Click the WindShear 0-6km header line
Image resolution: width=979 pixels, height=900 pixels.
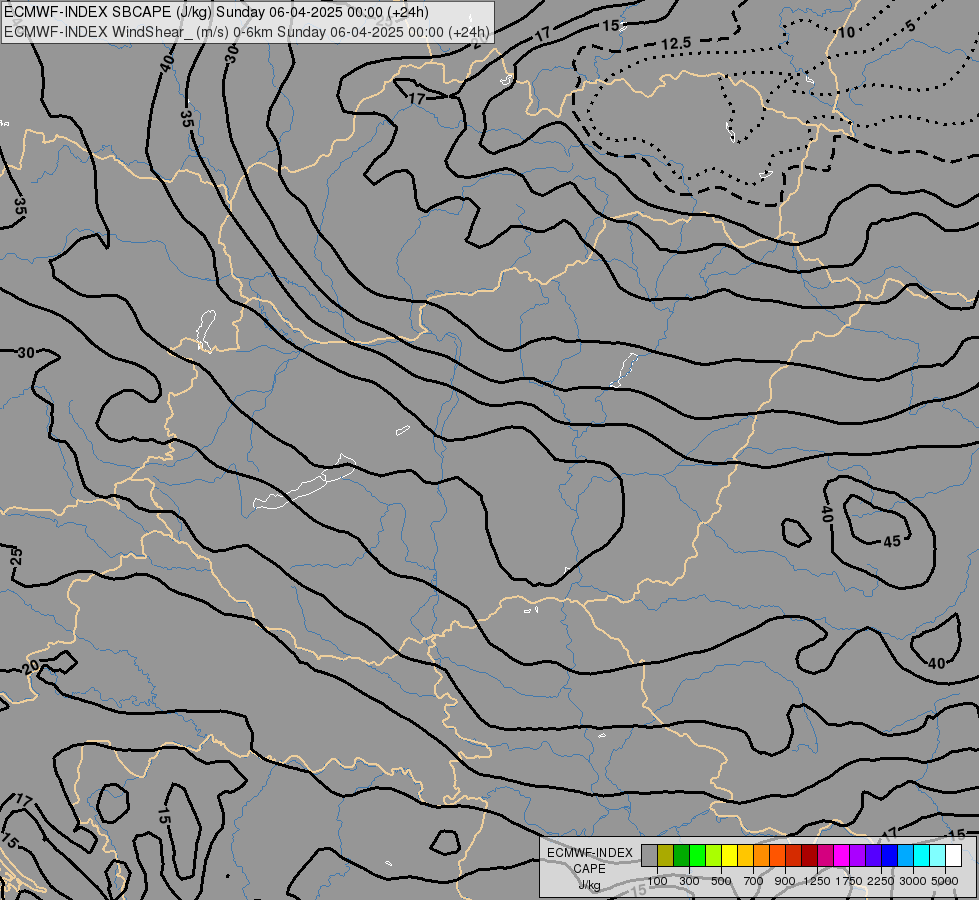coord(247,32)
